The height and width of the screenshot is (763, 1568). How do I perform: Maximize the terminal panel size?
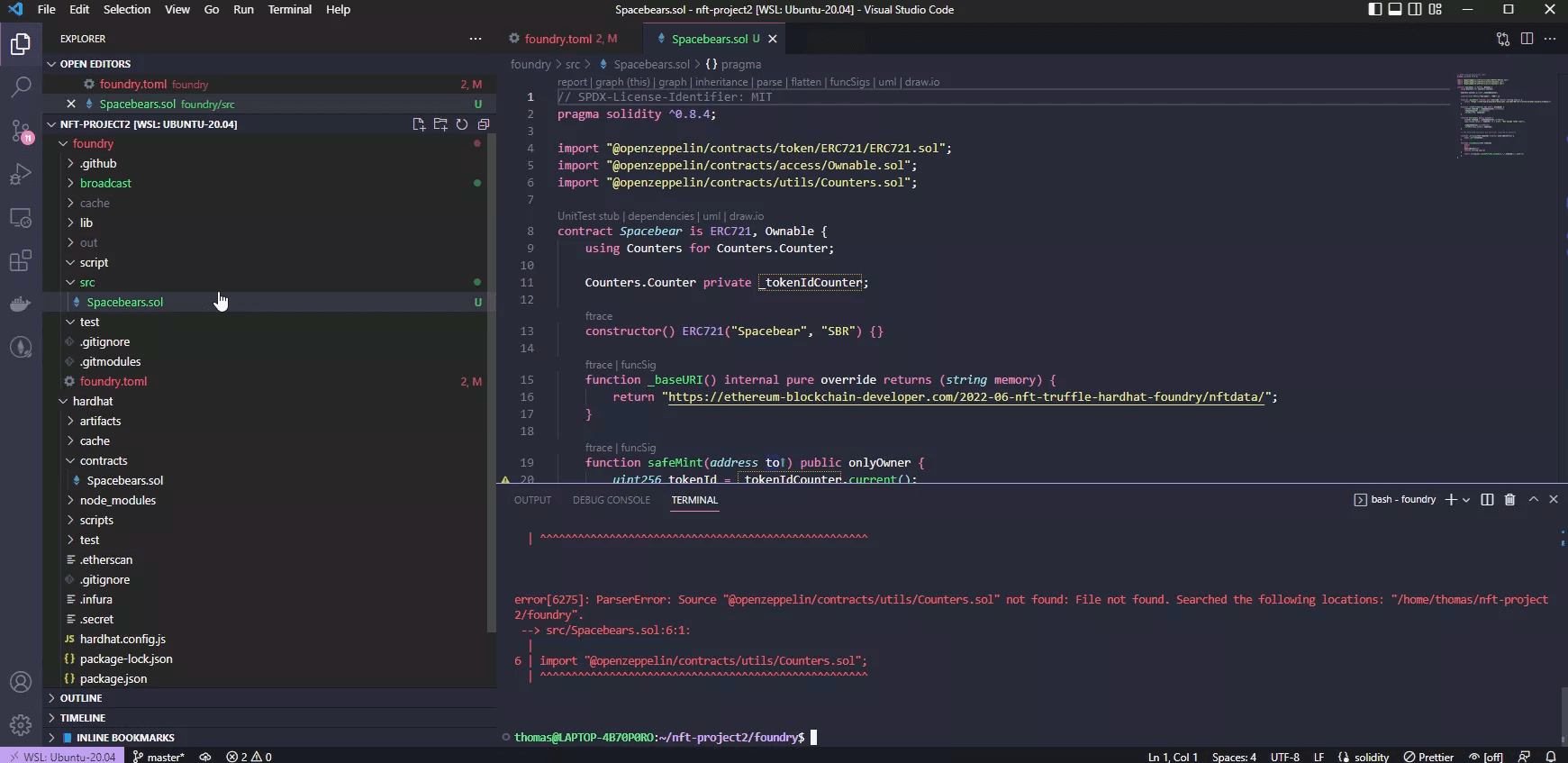(x=1534, y=499)
